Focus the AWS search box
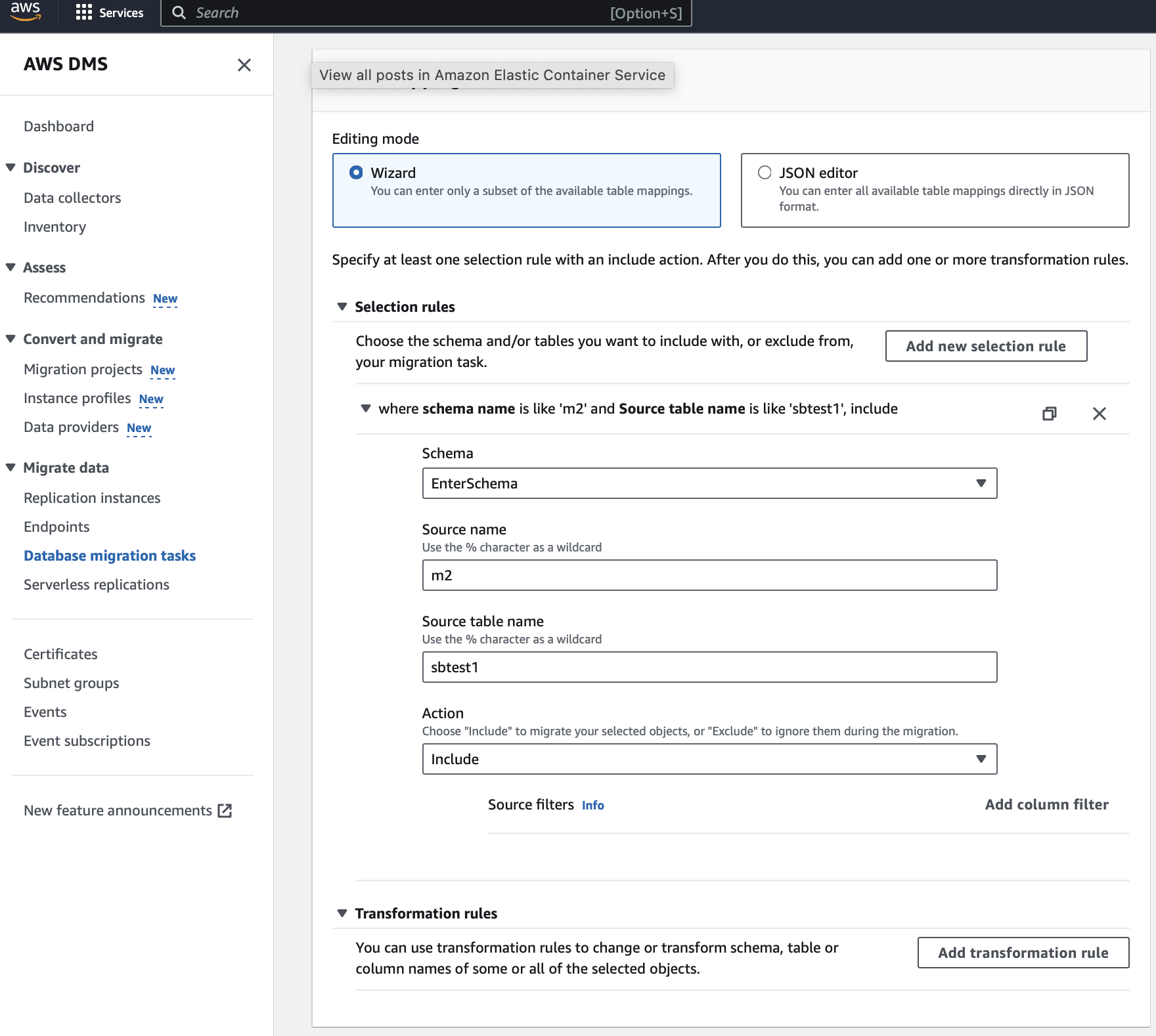Screen dimensions: 1156x1036 [x=426, y=12]
